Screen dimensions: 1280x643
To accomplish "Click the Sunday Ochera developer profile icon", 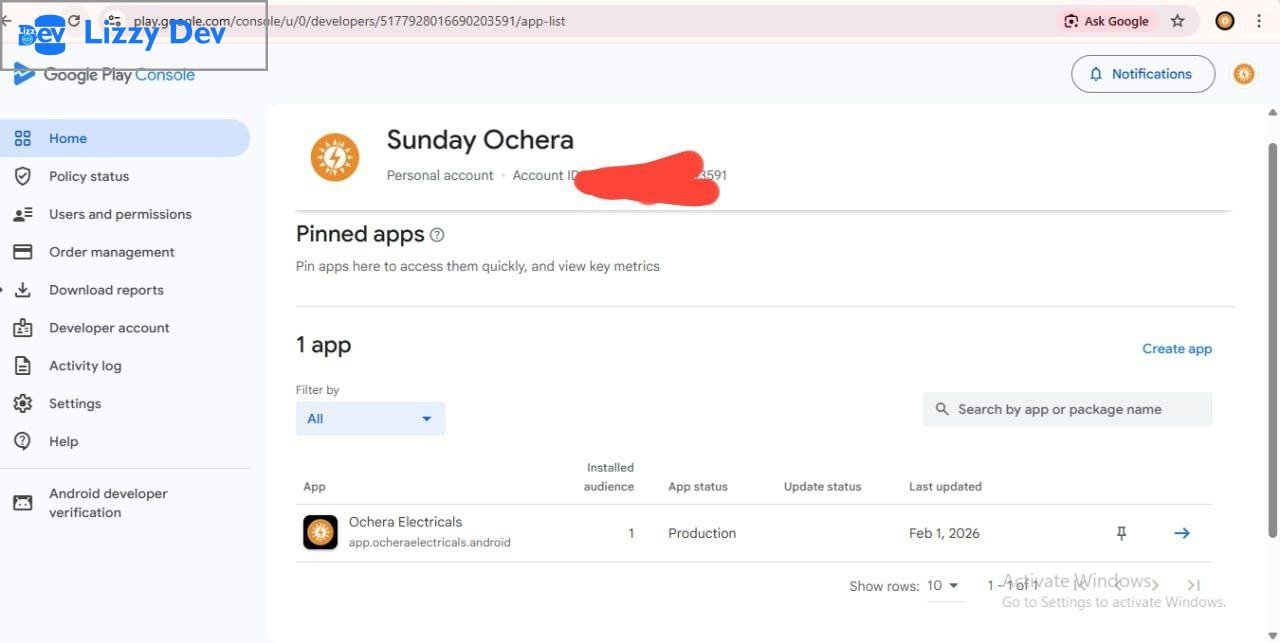I will (334, 158).
